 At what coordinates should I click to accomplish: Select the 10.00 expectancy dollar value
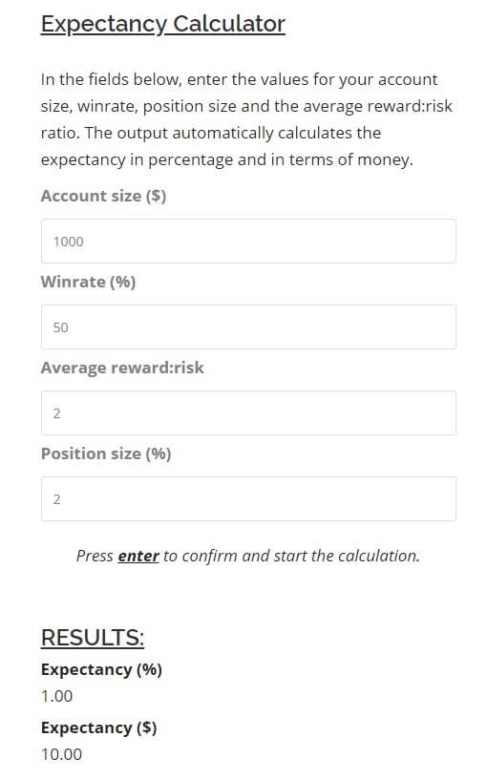(61, 754)
